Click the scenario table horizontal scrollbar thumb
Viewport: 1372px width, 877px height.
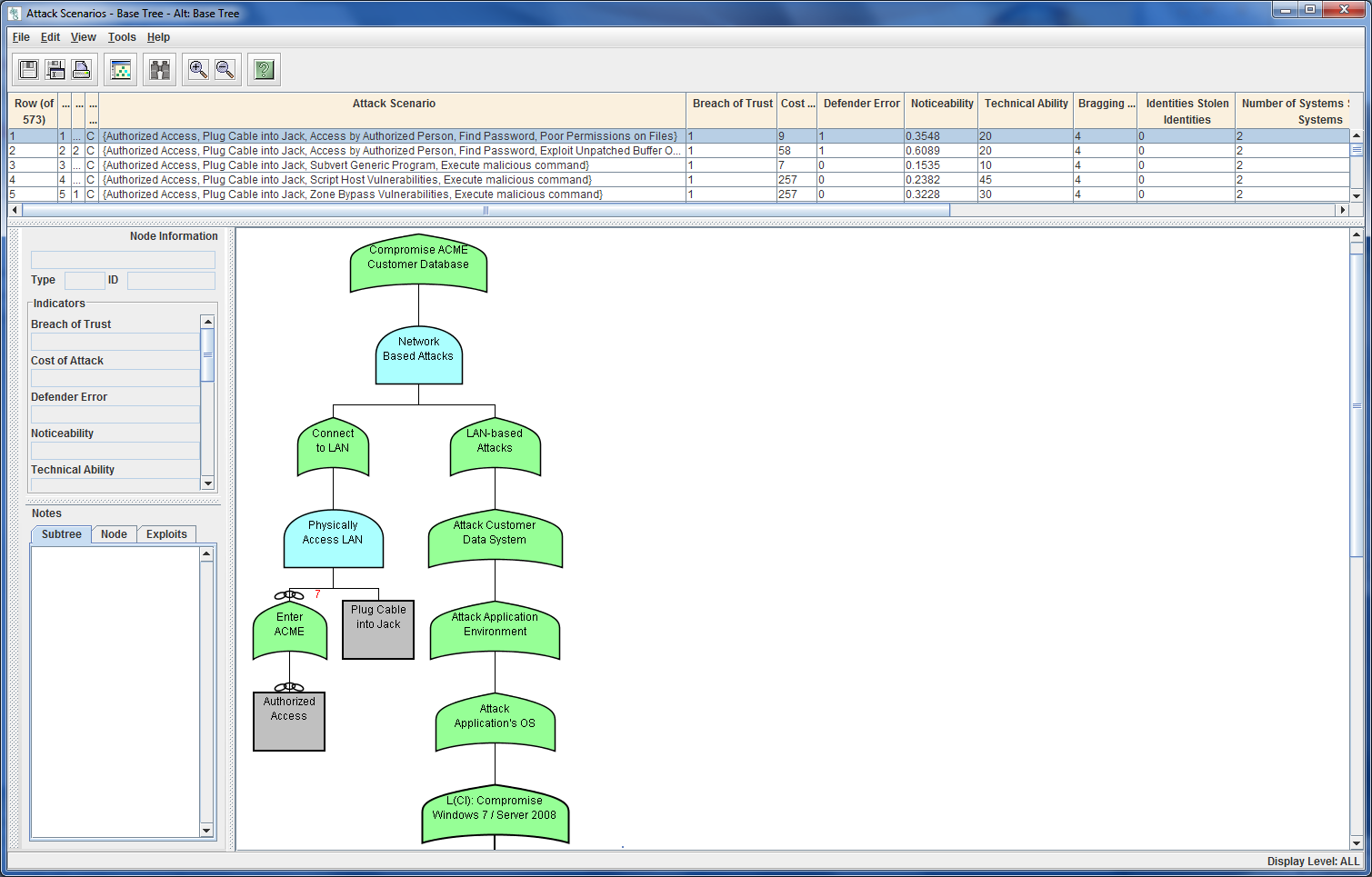[486, 210]
